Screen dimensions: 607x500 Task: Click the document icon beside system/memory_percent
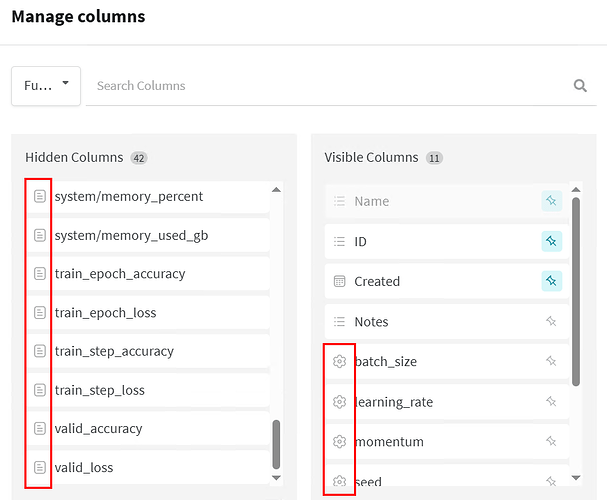pos(40,197)
